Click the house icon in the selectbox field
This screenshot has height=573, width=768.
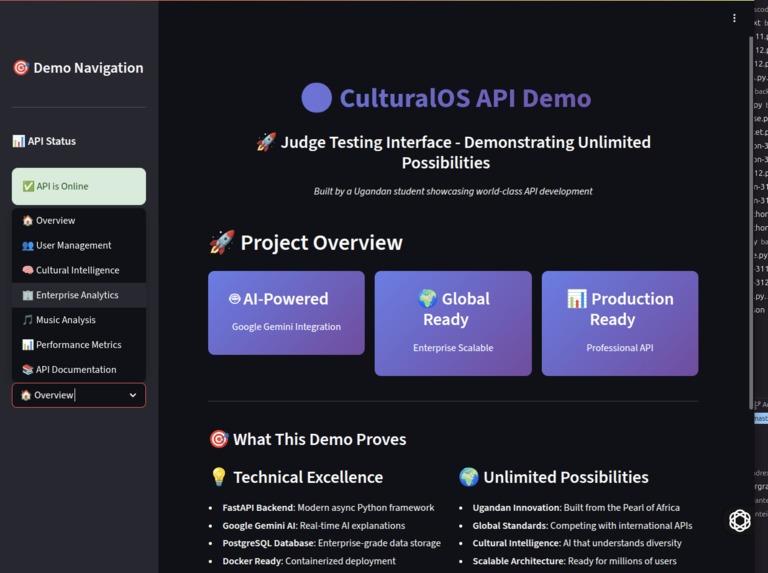[x=26, y=395]
